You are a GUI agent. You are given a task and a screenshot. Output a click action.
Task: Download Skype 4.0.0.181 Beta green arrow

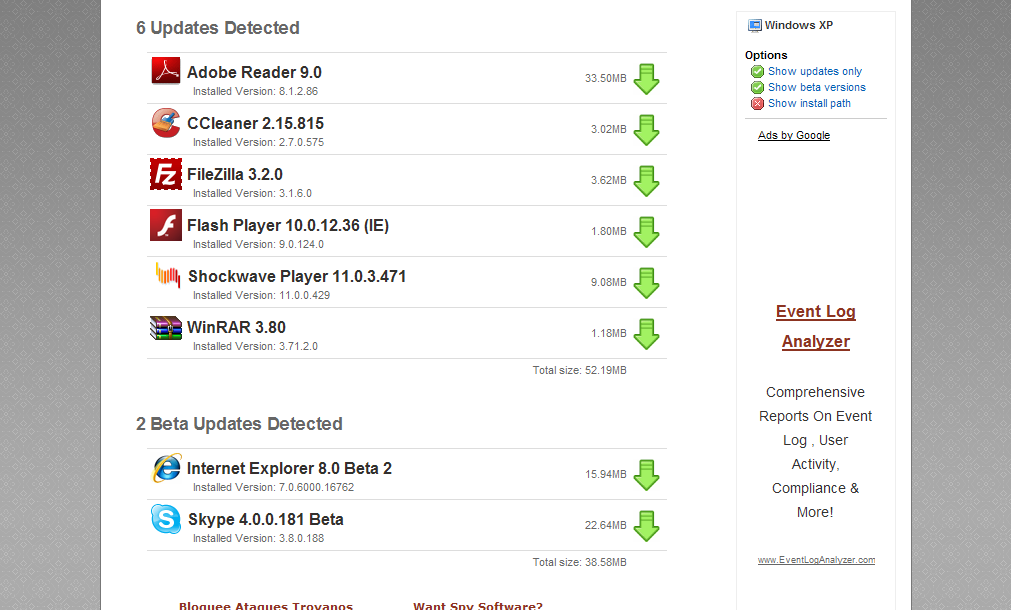tap(646, 526)
